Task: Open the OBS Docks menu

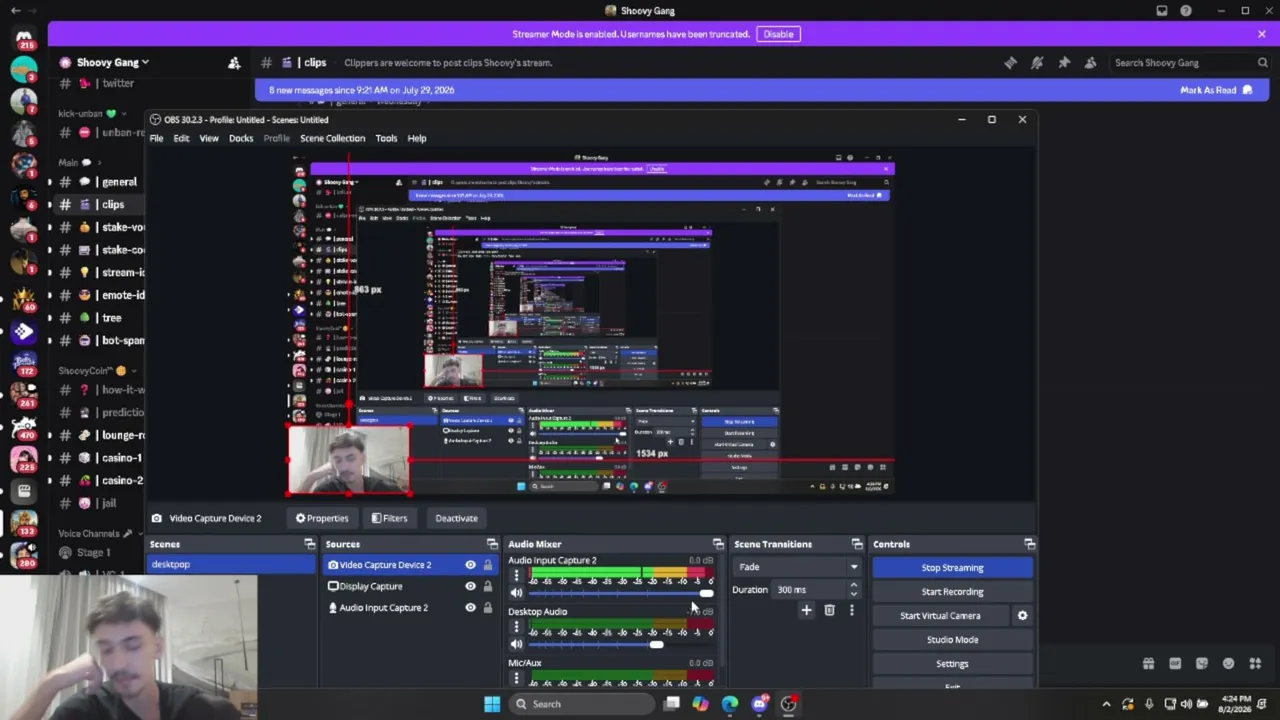Action: tap(241, 138)
